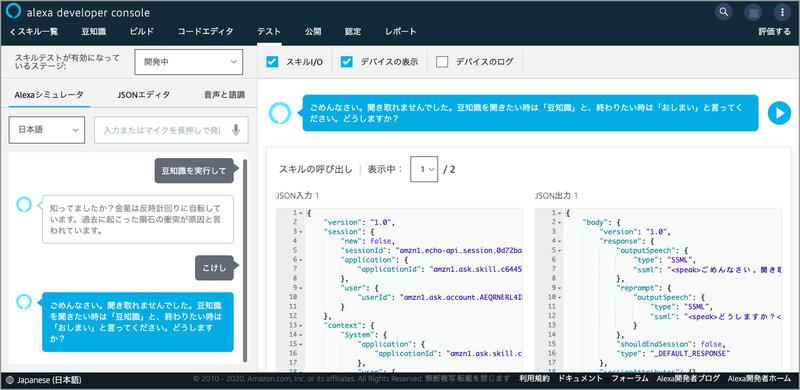Select the テスト tab
The height and width of the screenshot is (390, 800).
click(269, 32)
